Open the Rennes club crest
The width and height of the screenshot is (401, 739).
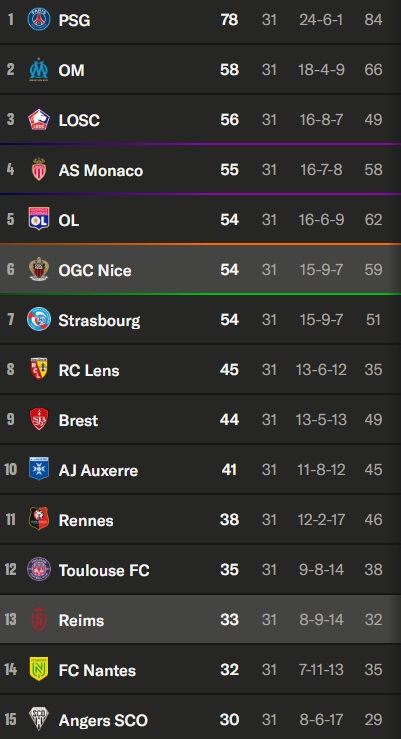pyautogui.click(x=39, y=519)
